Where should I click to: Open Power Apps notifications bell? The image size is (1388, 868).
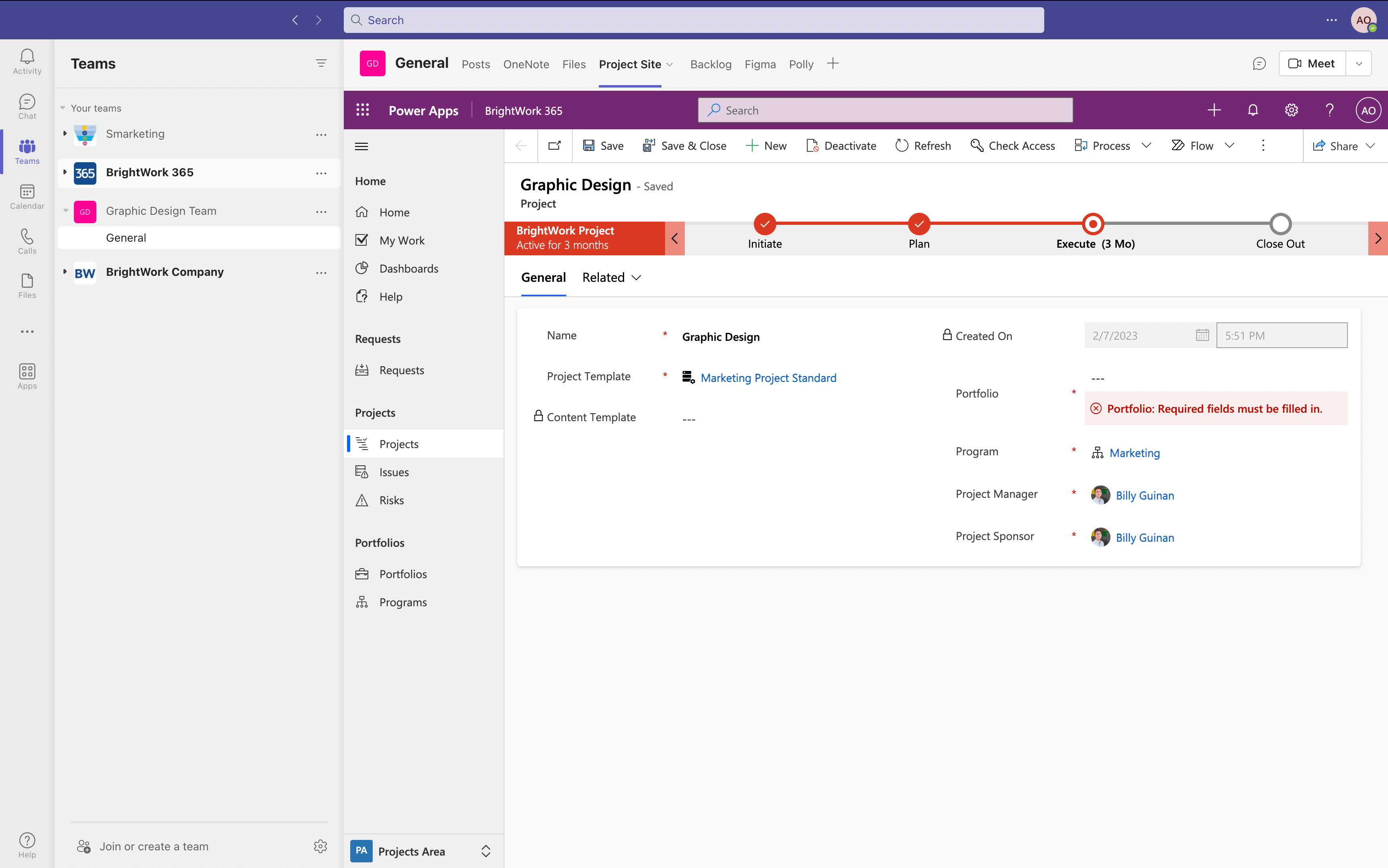1253,110
